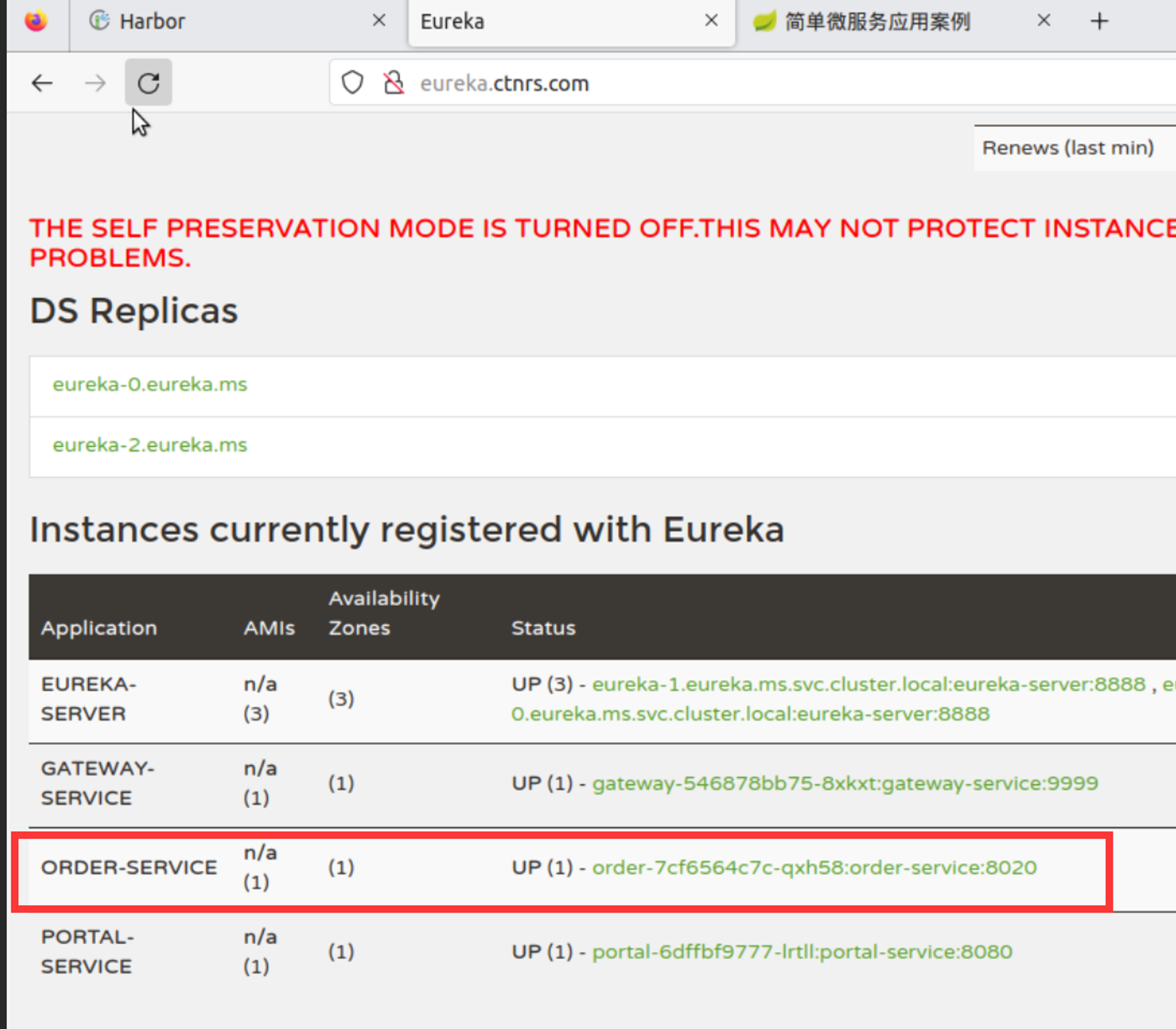Close the 简单微服务应用案例 tab

click(x=1044, y=21)
